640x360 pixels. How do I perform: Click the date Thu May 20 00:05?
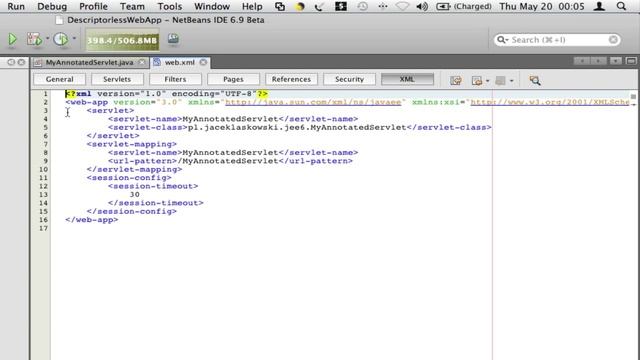542,7
